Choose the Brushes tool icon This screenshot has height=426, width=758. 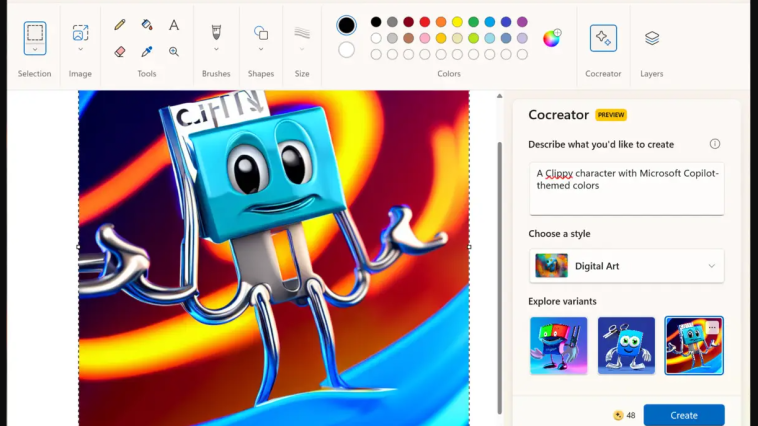click(216, 32)
